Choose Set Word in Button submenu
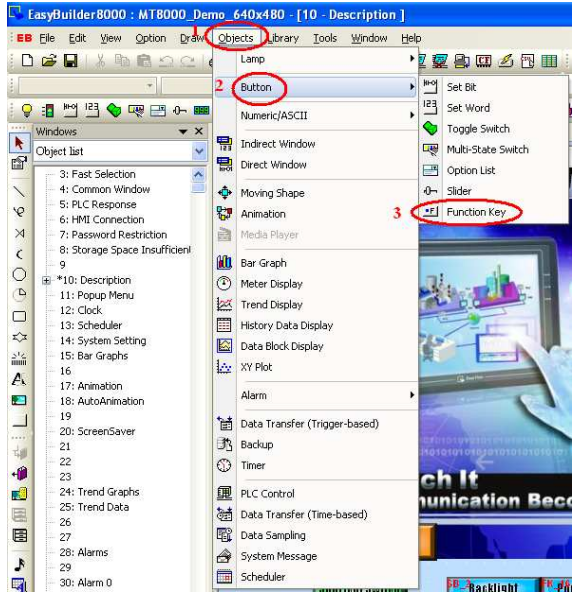577x595 pixels. (x=494, y=108)
